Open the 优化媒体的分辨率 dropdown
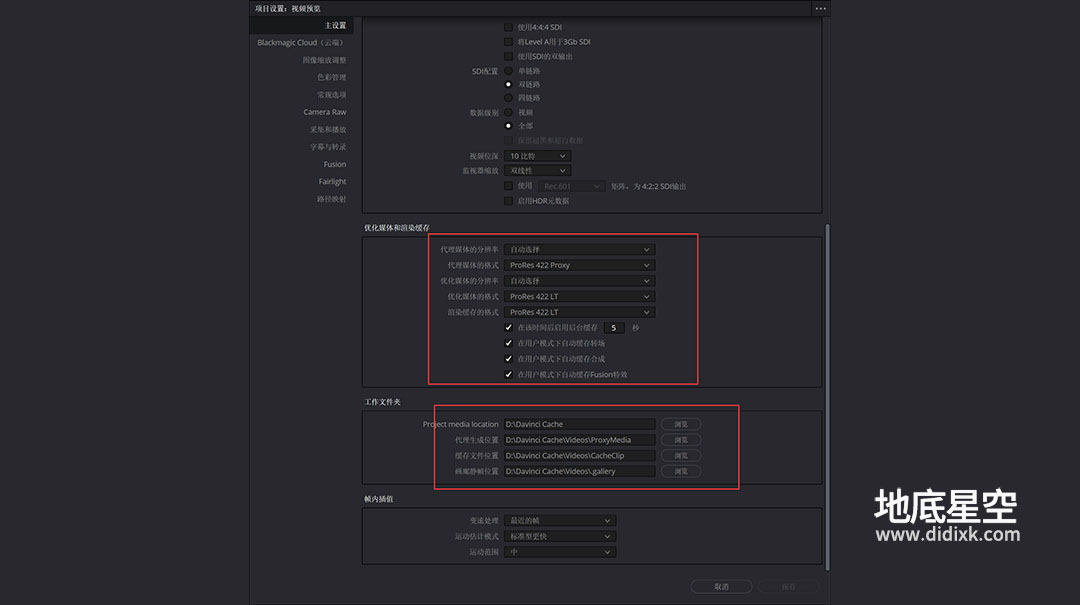This screenshot has height=605, width=1080. (579, 281)
